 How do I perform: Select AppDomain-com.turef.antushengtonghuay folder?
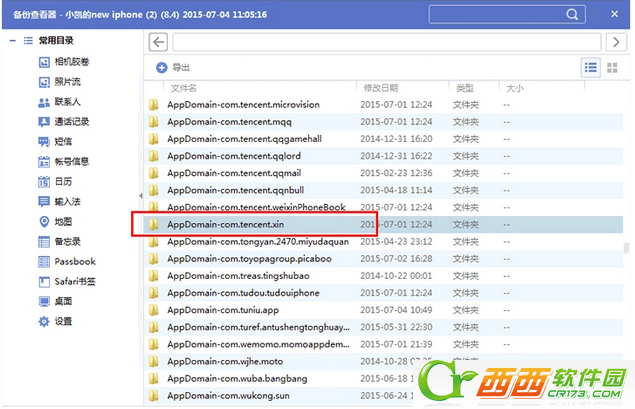click(x=383, y=327)
